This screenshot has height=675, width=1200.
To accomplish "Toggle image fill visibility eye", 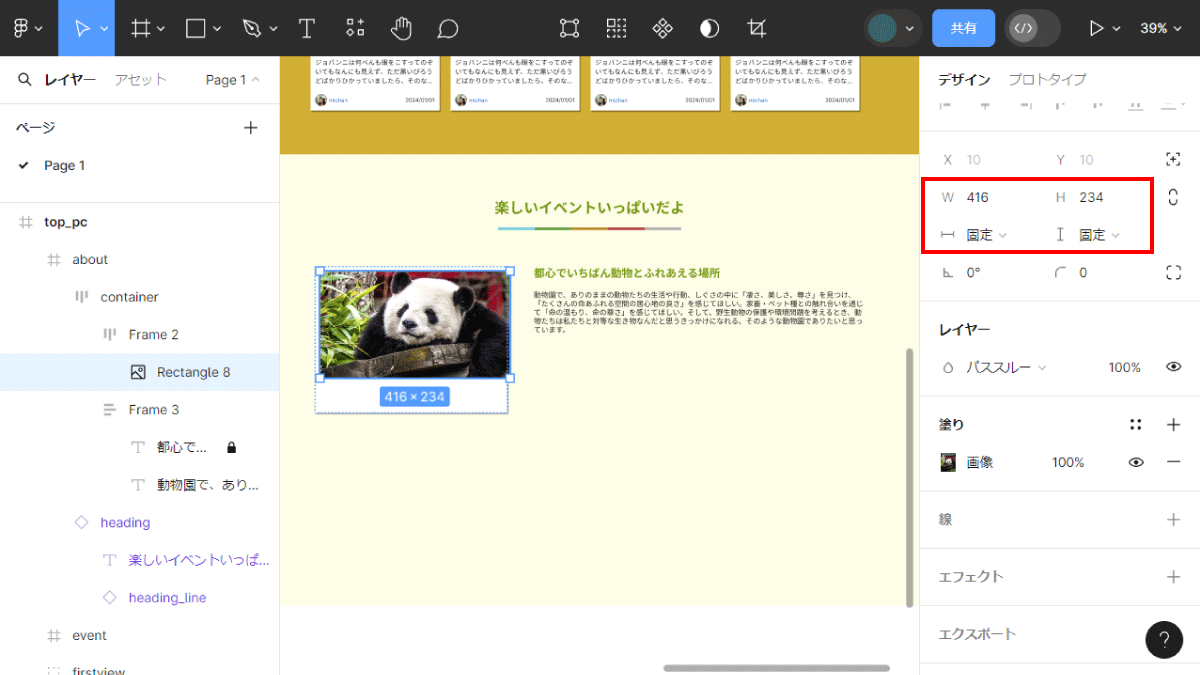I will click(x=1136, y=462).
